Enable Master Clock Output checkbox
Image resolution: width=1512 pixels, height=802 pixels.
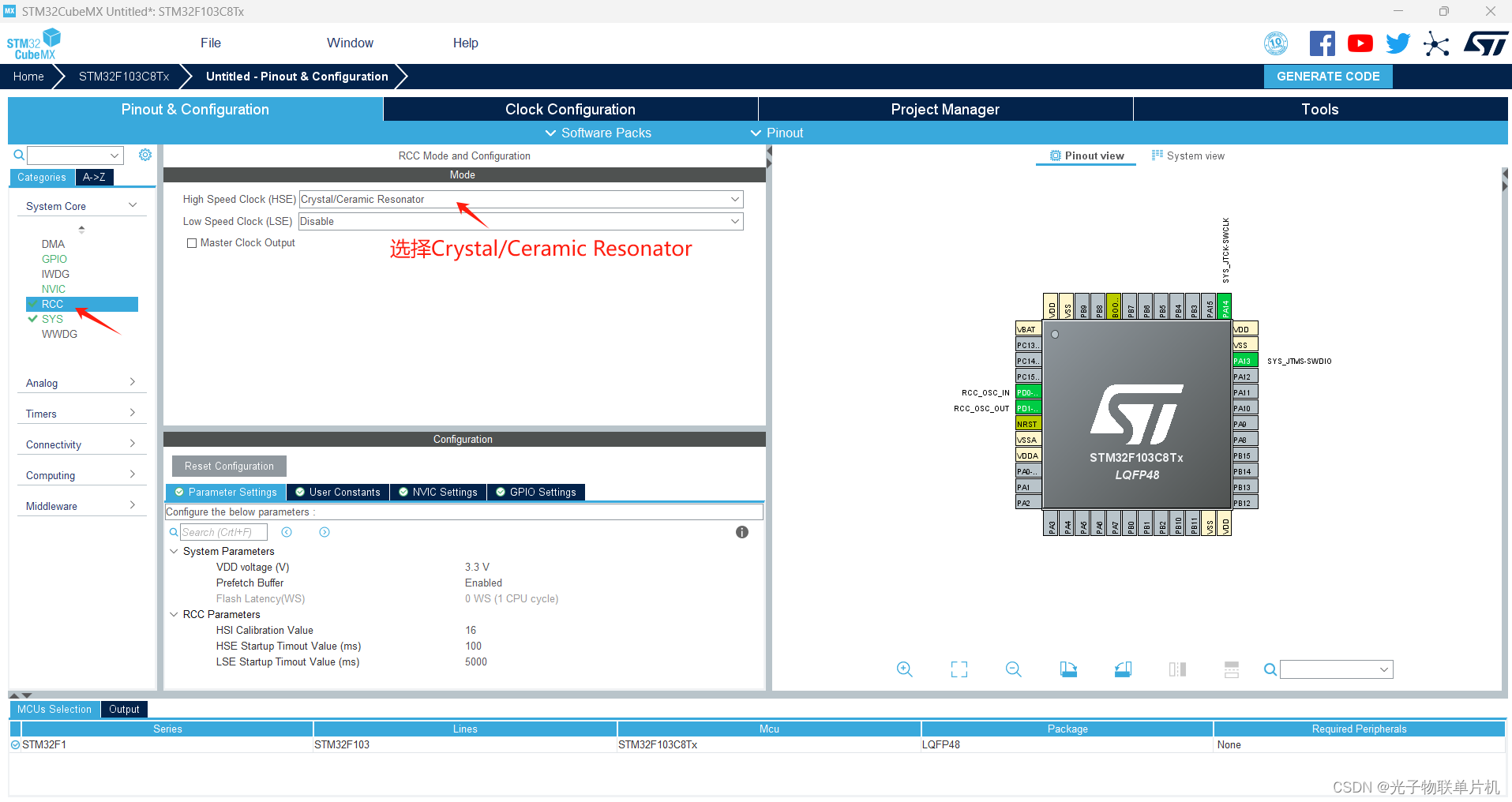tap(192, 243)
